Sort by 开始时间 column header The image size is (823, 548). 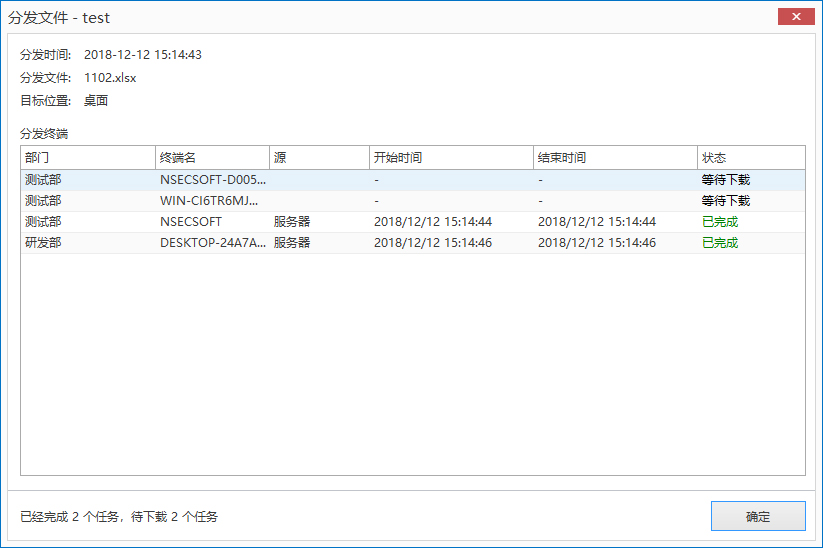pyautogui.click(x=451, y=158)
